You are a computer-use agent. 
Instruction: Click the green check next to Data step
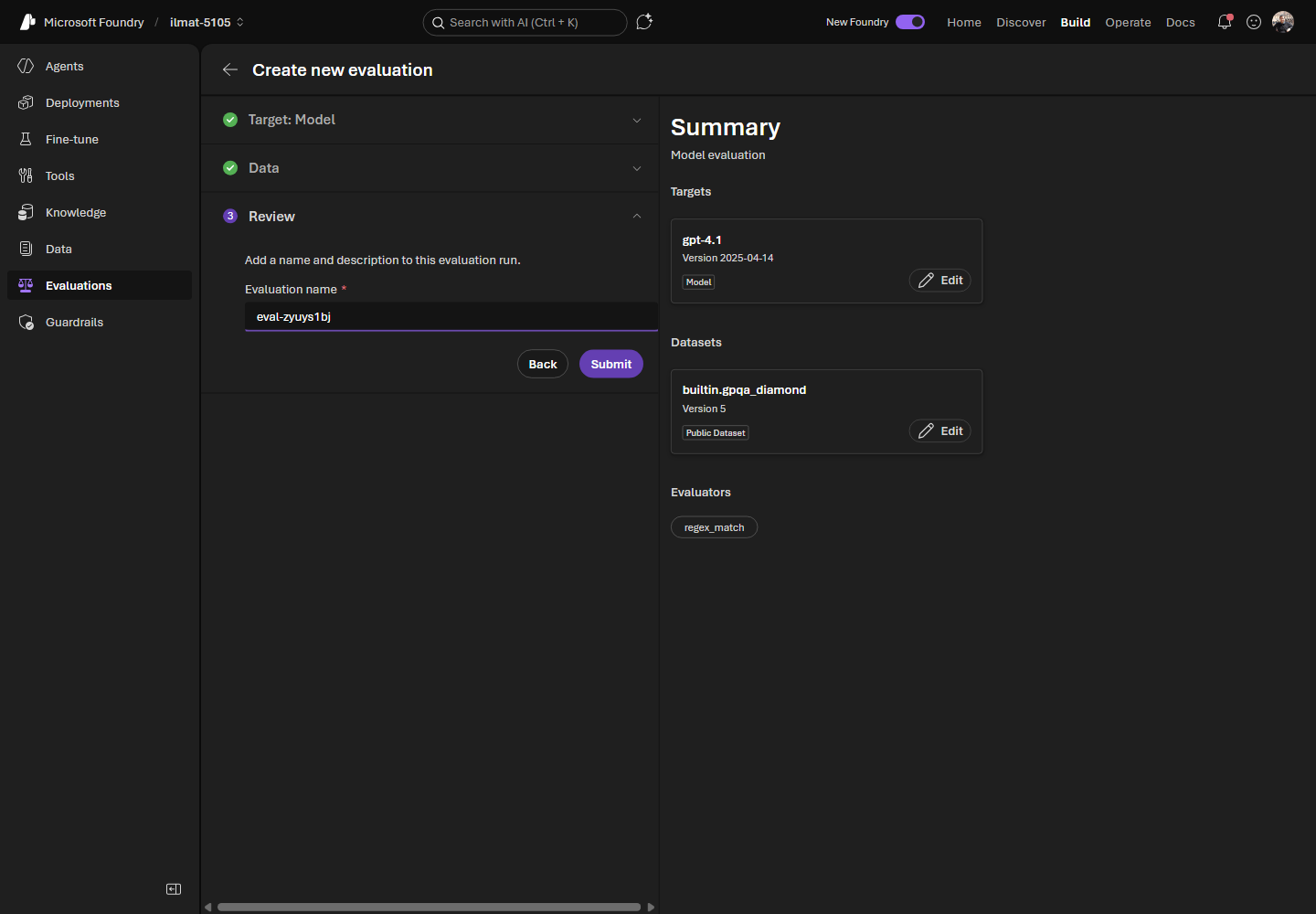coord(230,168)
